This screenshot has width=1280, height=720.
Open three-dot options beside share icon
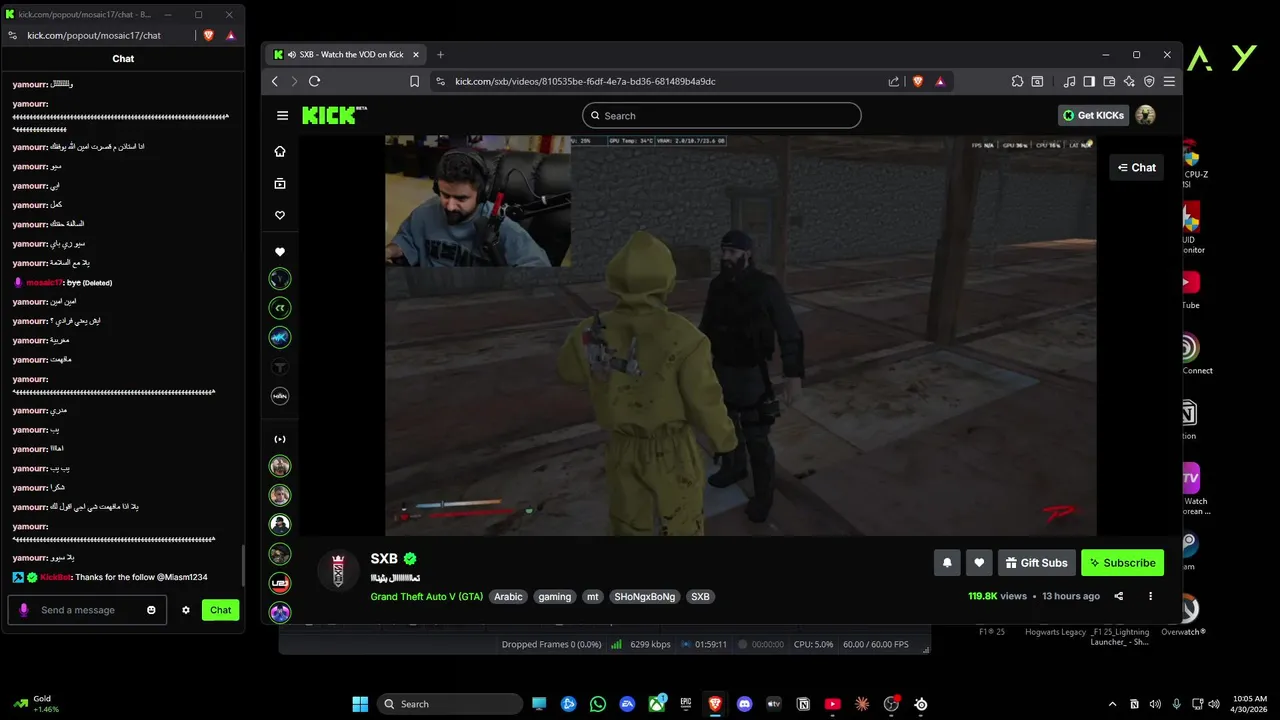tap(1150, 596)
